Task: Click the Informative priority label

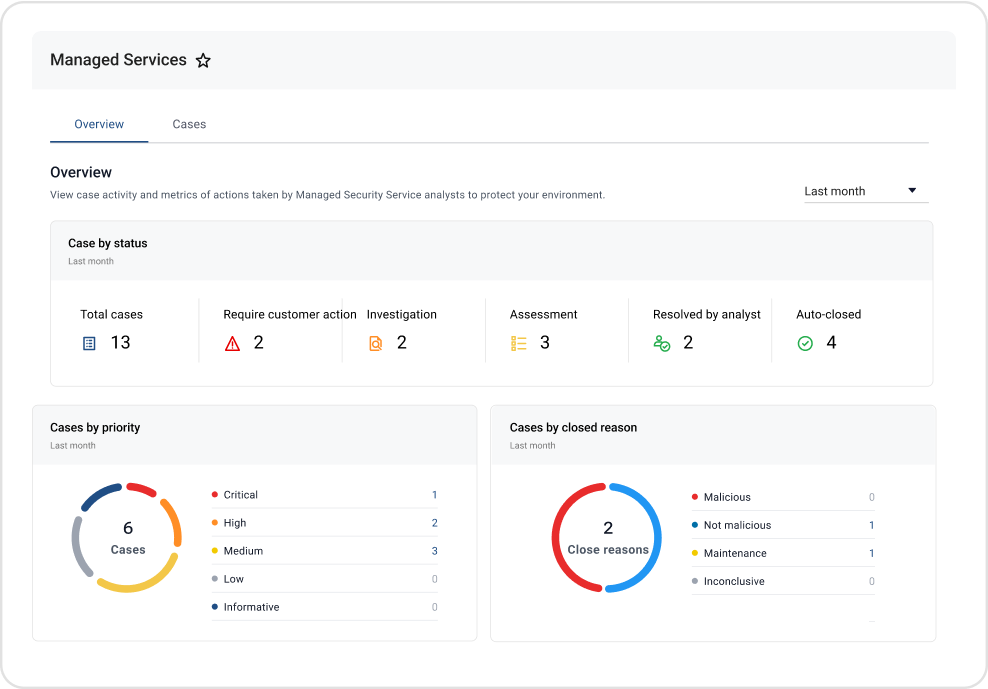Action: coord(251,607)
